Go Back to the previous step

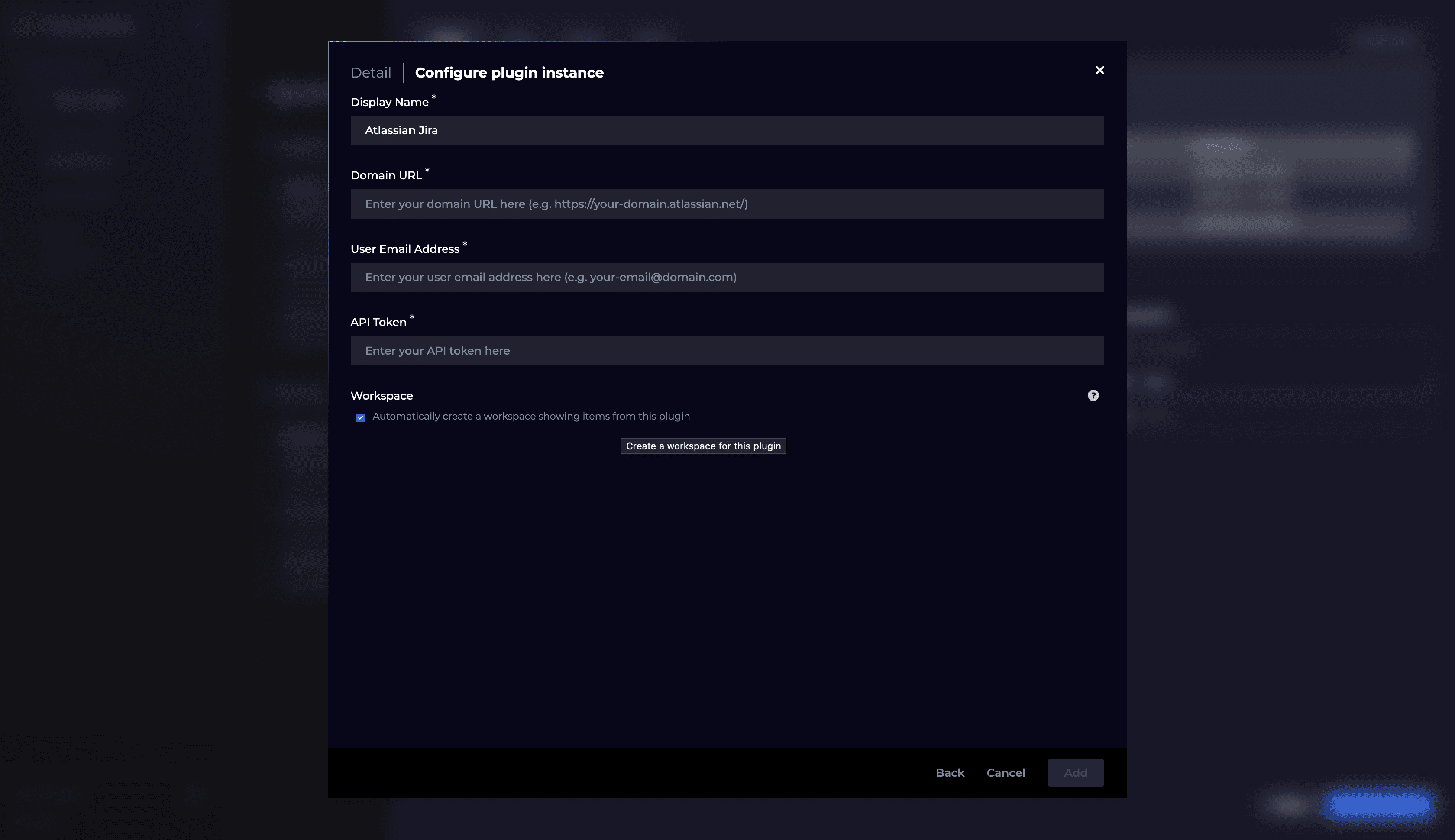pos(950,772)
